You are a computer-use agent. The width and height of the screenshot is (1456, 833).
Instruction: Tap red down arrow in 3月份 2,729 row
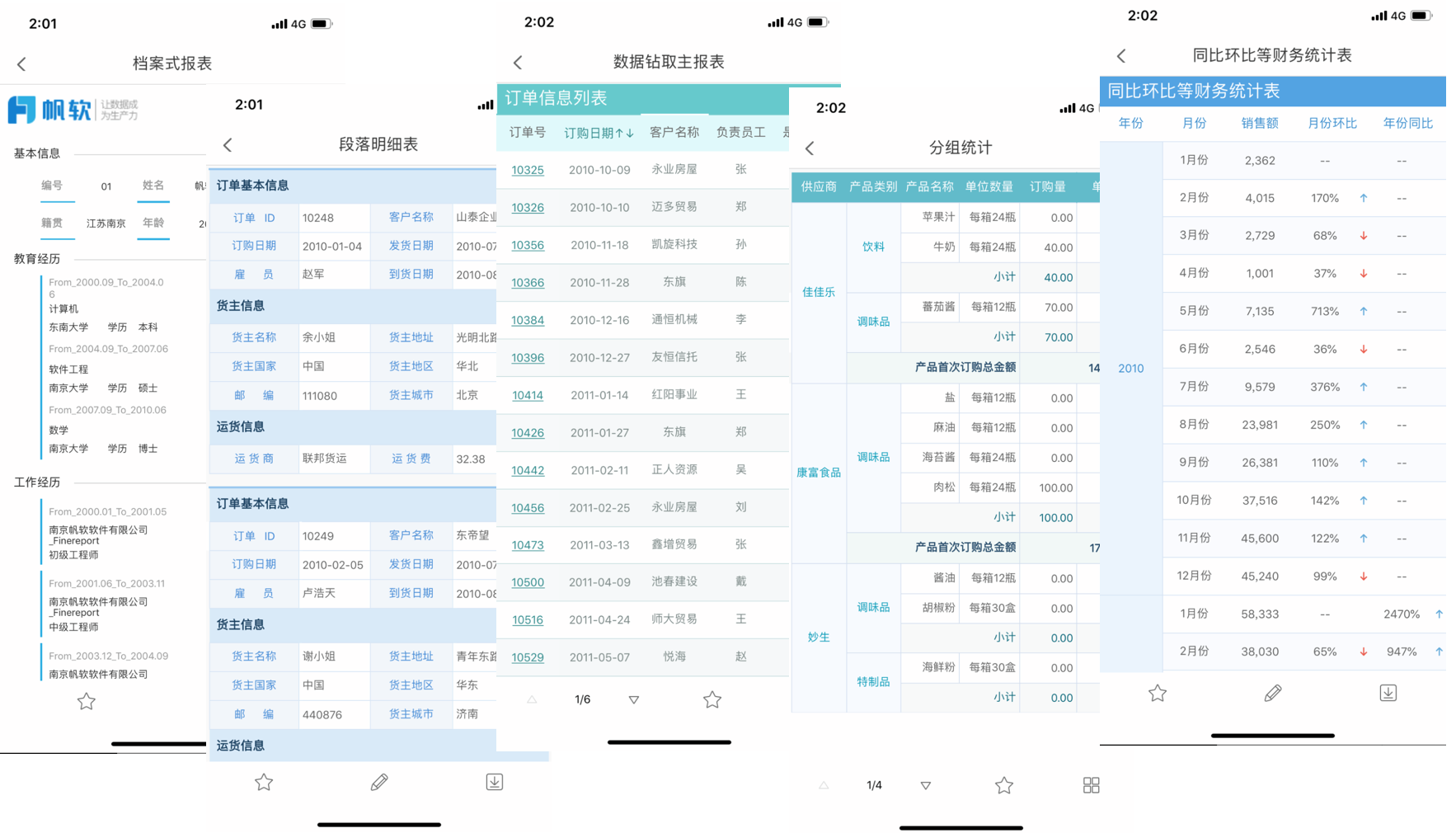[x=1364, y=236]
